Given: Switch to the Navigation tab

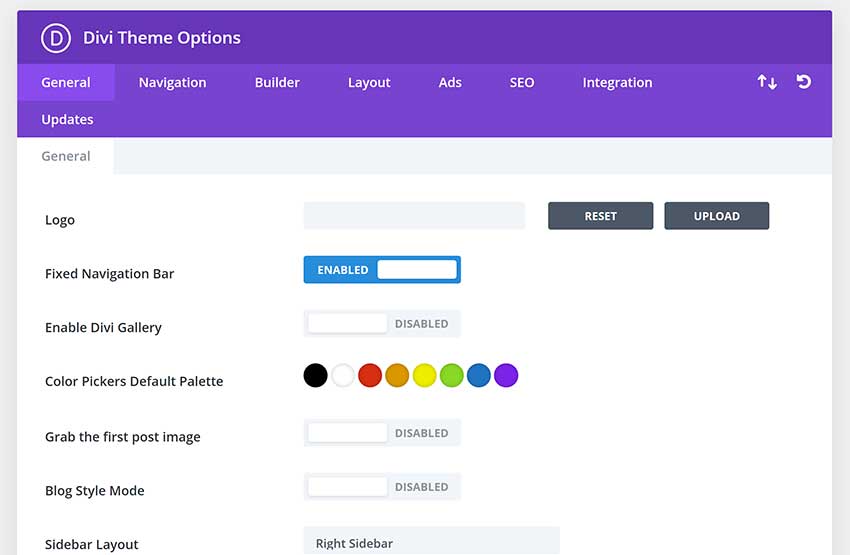Looking at the screenshot, I should 172,83.
